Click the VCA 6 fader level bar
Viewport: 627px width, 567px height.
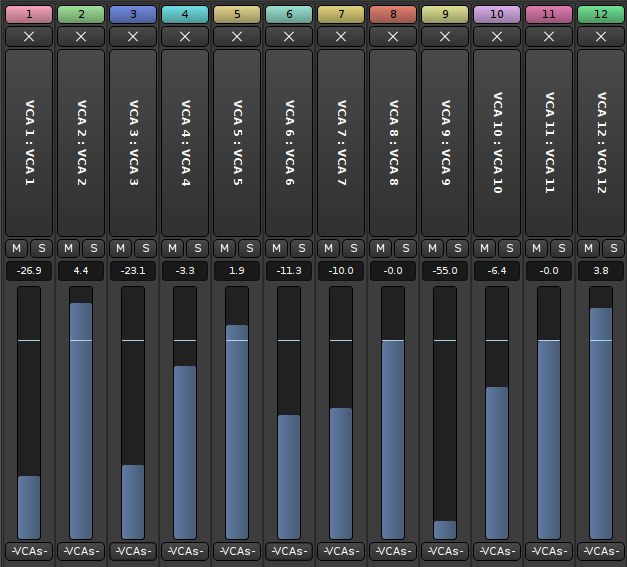(289, 476)
